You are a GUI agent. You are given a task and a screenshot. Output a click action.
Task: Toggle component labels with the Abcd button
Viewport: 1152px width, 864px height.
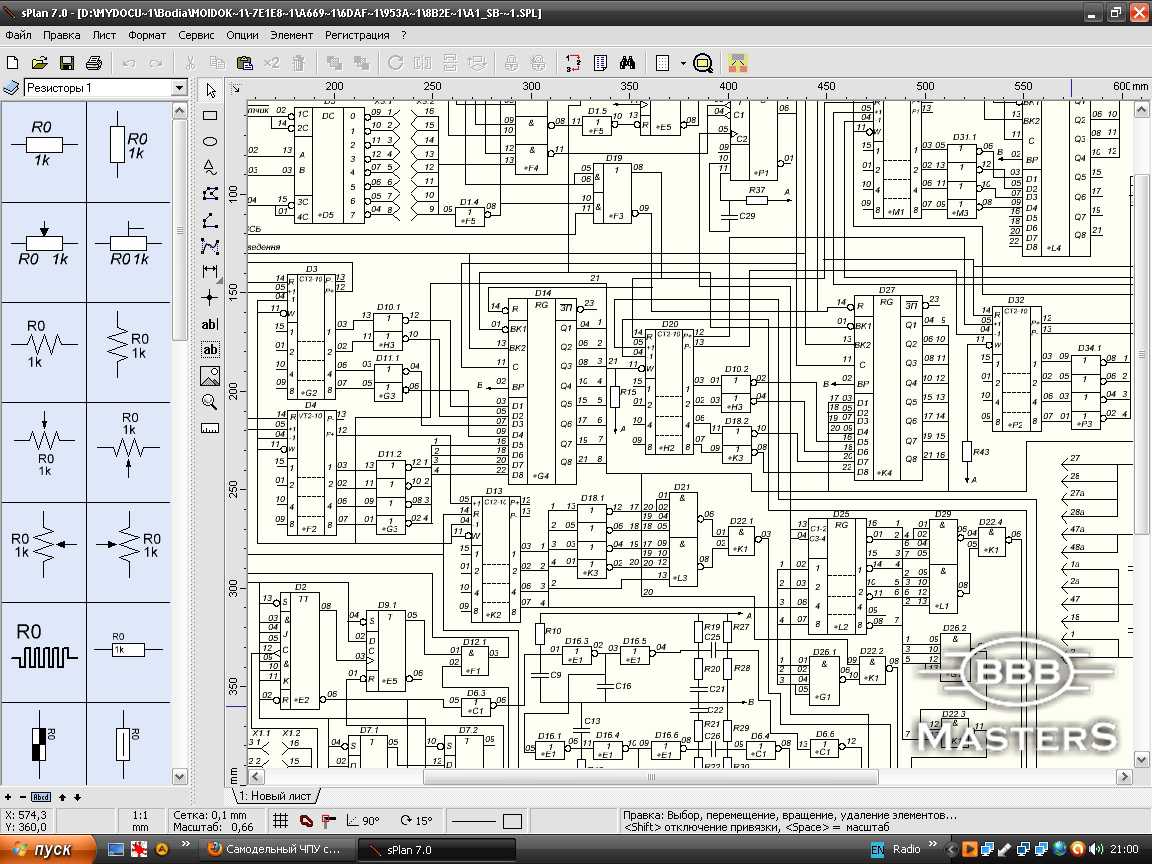pyautogui.click(x=41, y=797)
